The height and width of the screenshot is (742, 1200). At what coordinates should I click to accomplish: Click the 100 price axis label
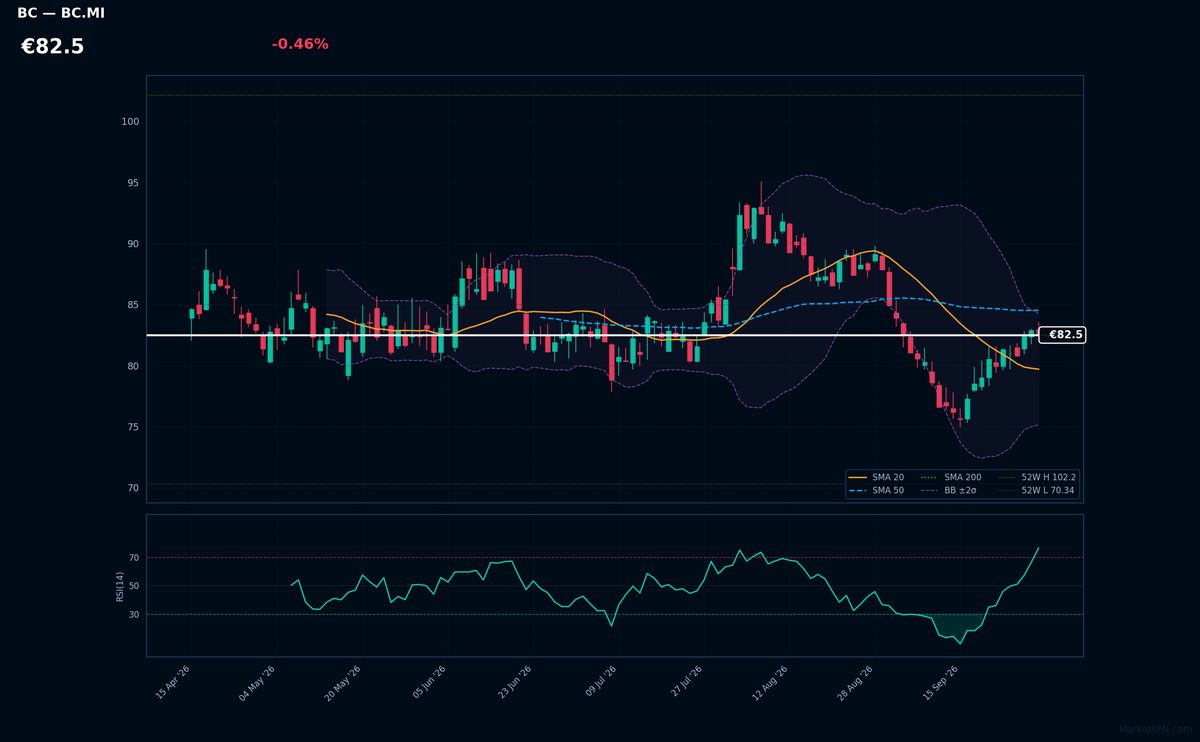(x=130, y=122)
